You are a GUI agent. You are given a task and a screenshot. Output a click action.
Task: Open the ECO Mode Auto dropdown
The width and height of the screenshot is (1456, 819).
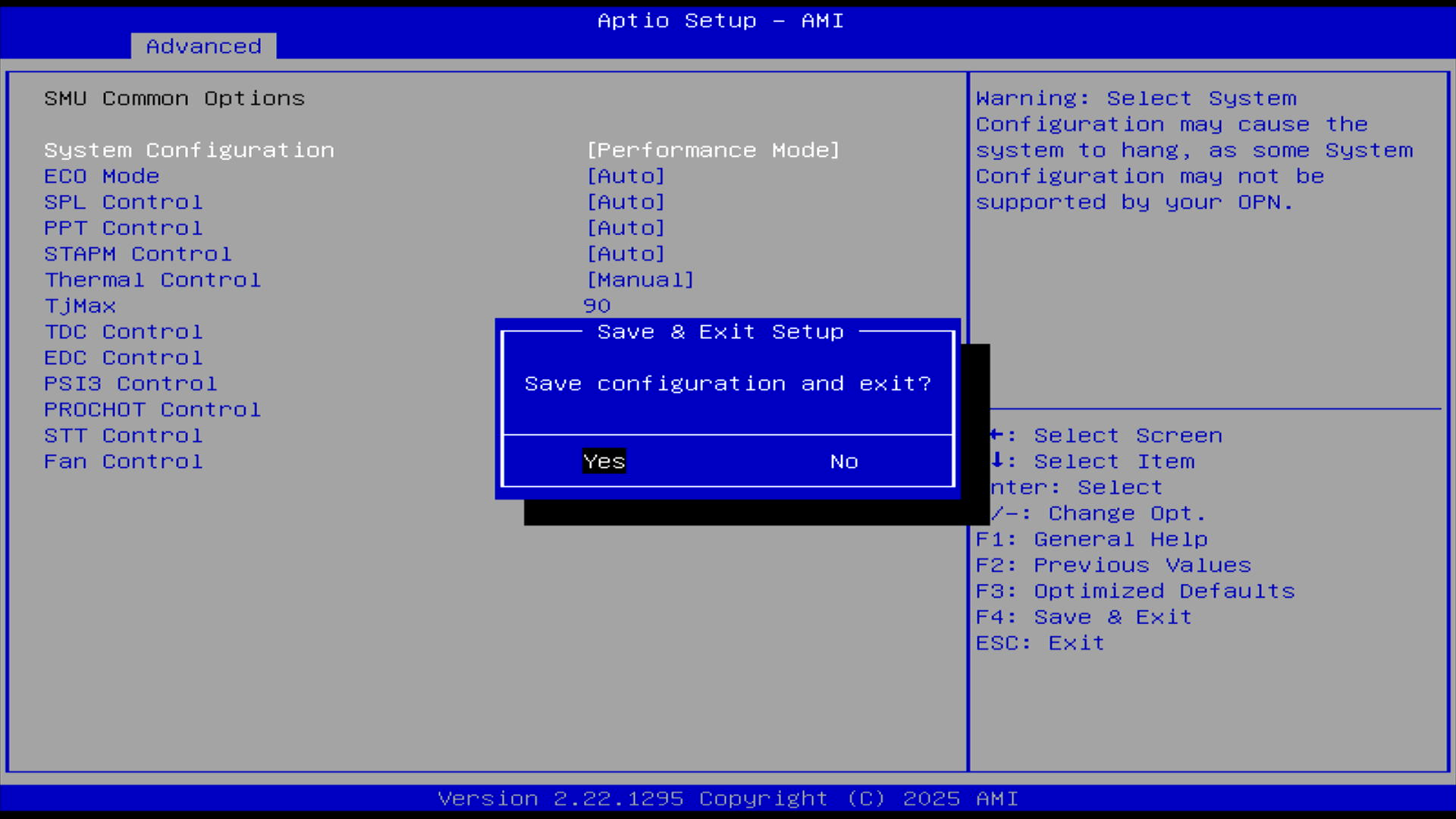pos(626,176)
